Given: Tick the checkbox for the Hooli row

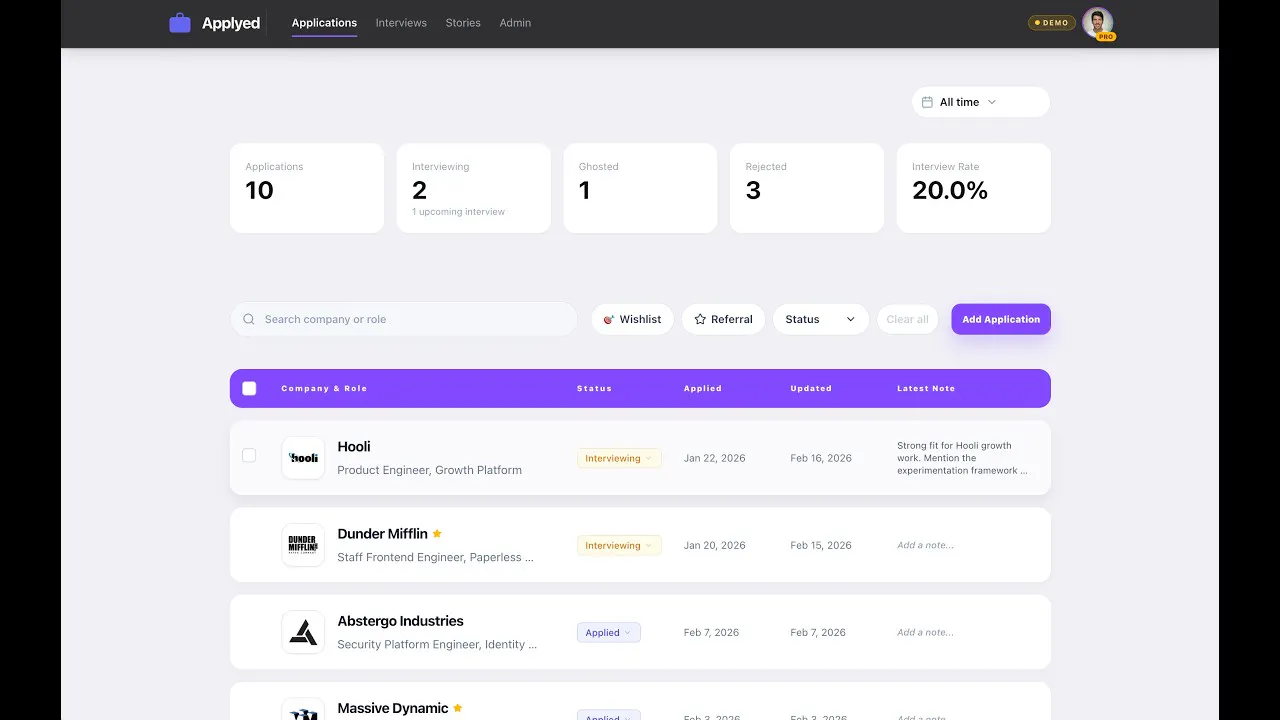Looking at the screenshot, I should point(249,455).
